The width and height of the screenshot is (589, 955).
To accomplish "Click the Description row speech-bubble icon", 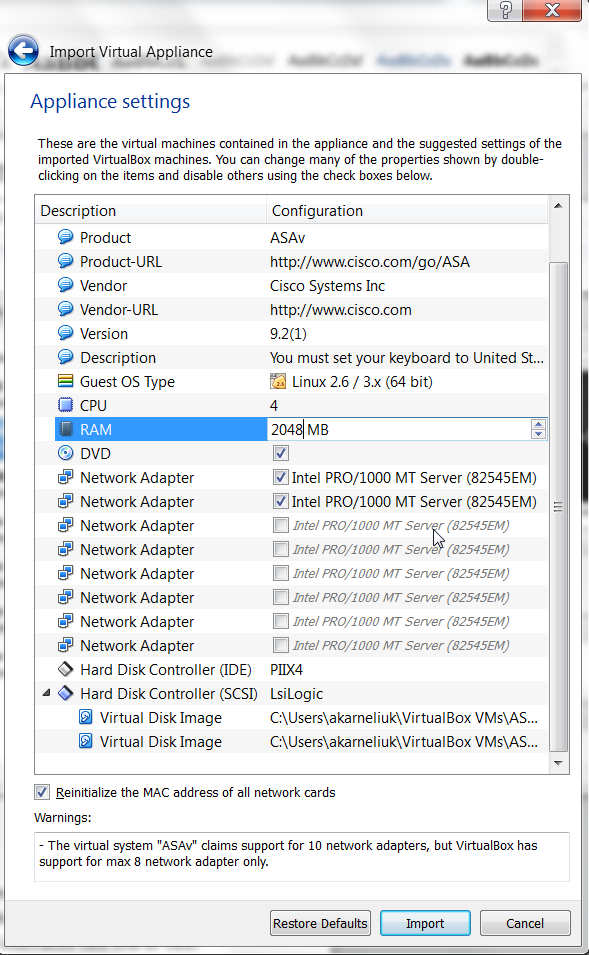I will (65, 357).
